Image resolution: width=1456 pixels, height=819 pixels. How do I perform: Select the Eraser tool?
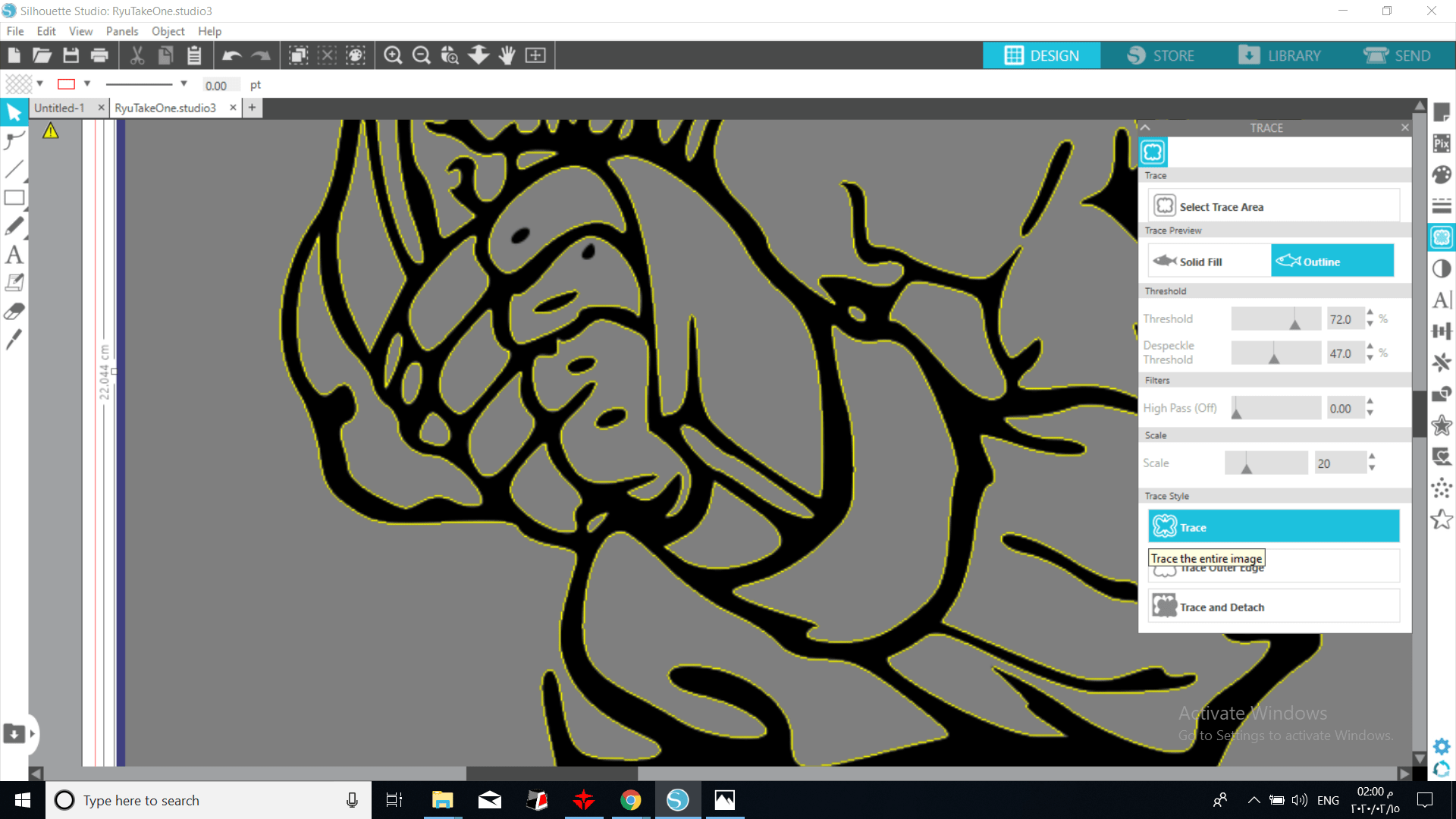pos(14,312)
